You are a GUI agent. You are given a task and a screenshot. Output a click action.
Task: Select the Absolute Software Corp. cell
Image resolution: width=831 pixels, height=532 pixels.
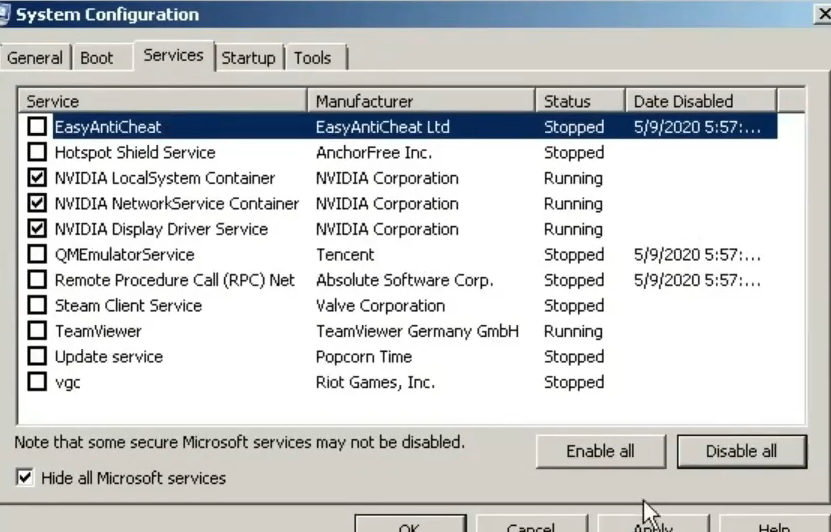pos(404,280)
